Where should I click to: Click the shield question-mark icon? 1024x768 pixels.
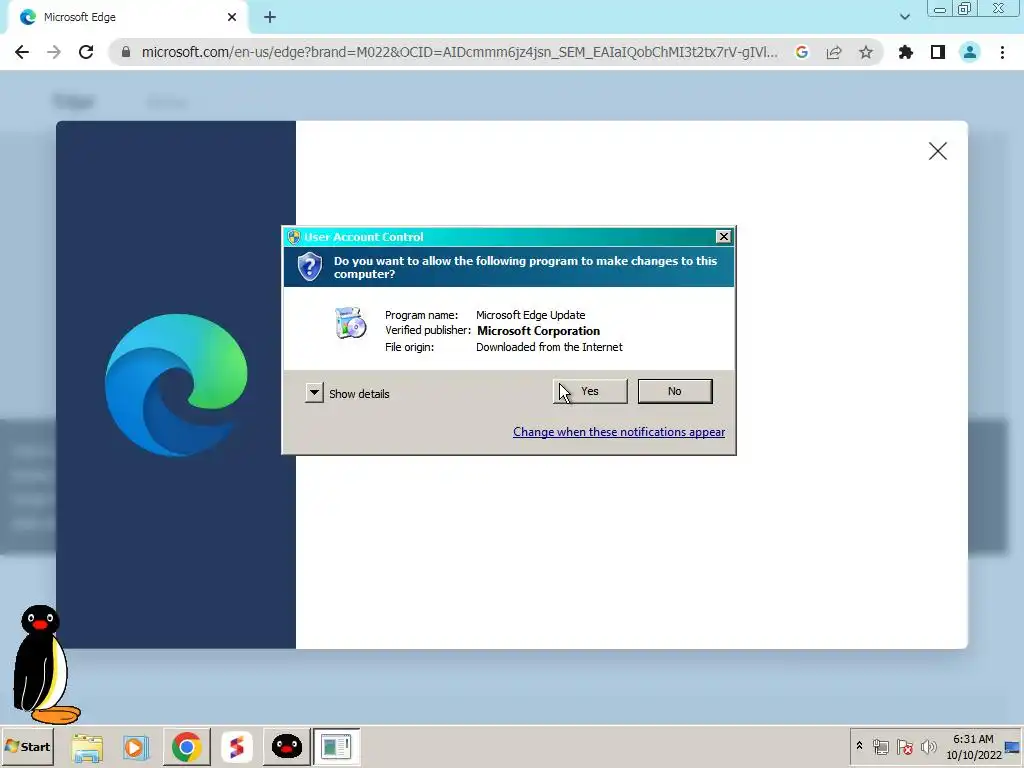[x=310, y=266]
